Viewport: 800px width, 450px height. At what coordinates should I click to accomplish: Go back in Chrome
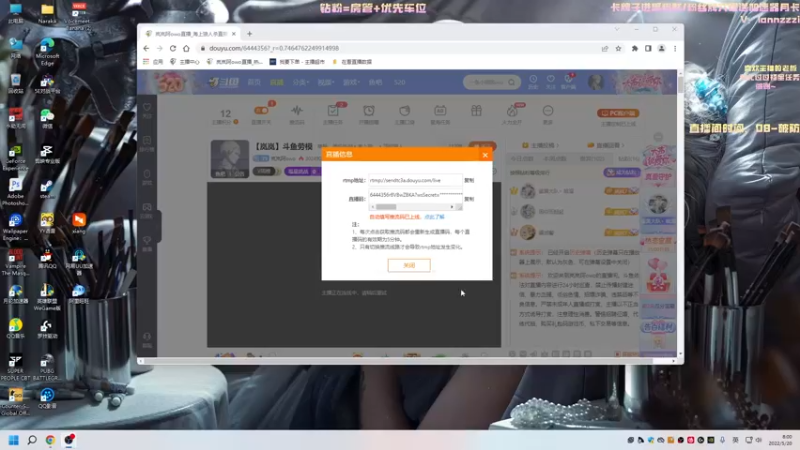coord(146,48)
